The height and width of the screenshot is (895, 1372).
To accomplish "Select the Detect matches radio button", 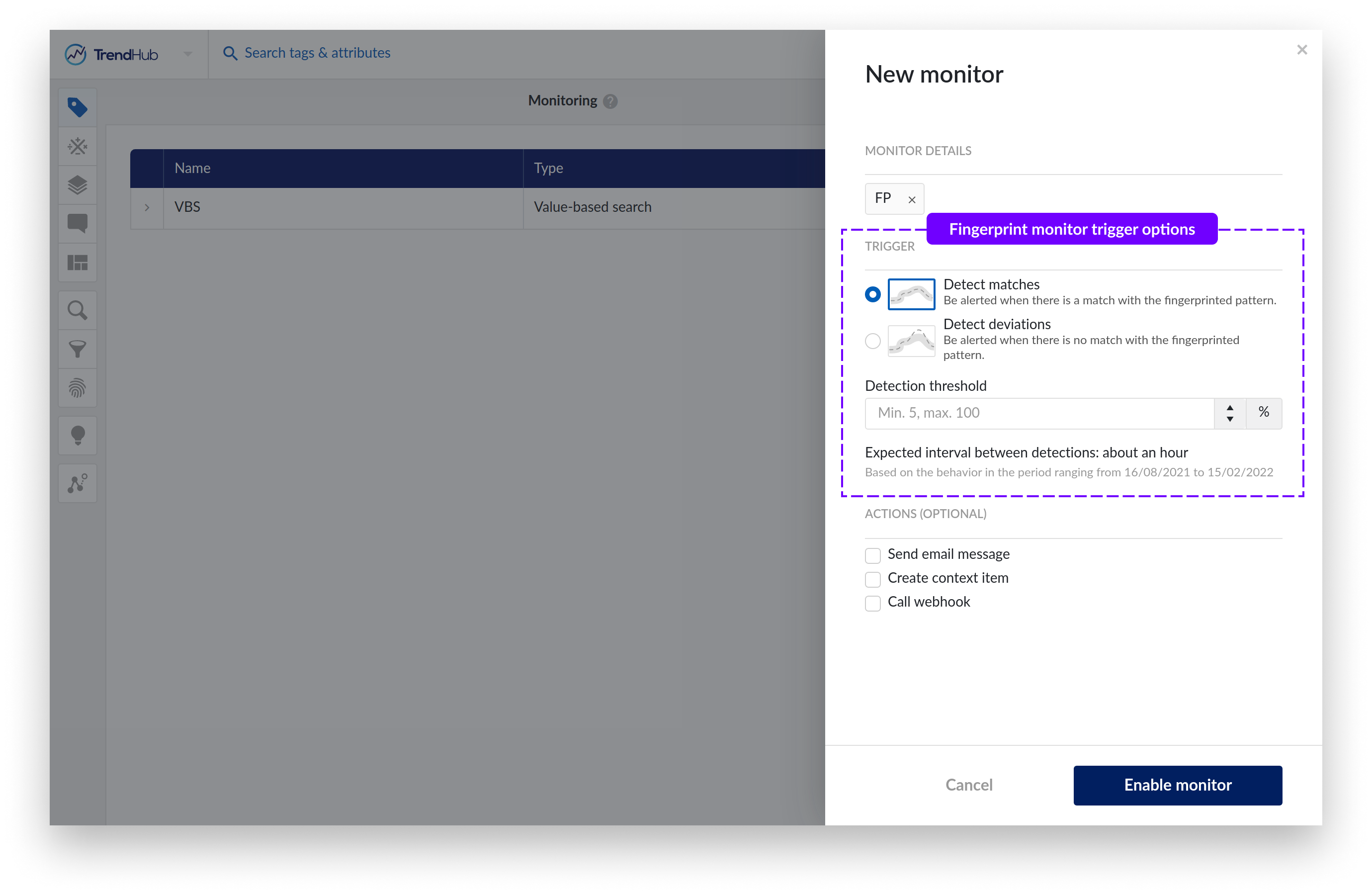I will (872, 294).
